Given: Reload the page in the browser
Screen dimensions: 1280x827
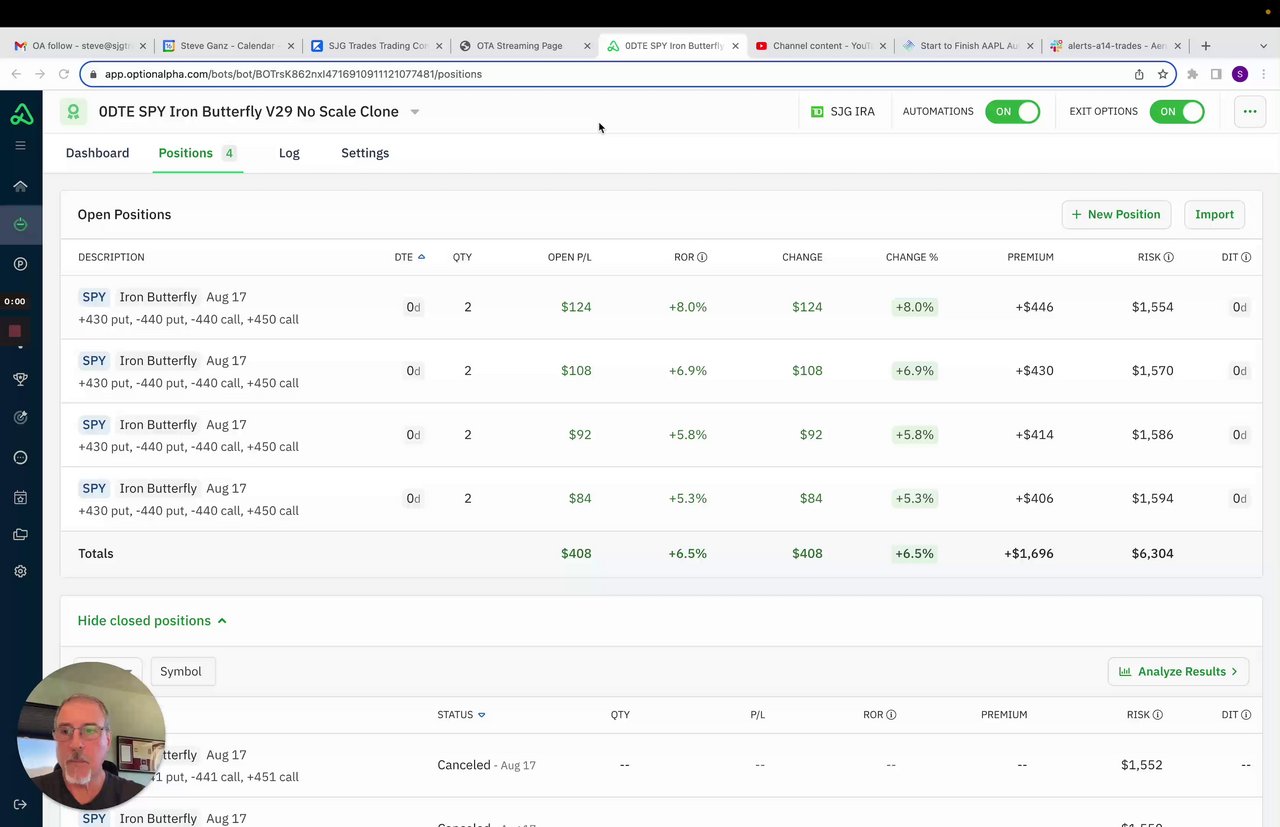Looking at the screenshot, I should pos(64,74).
